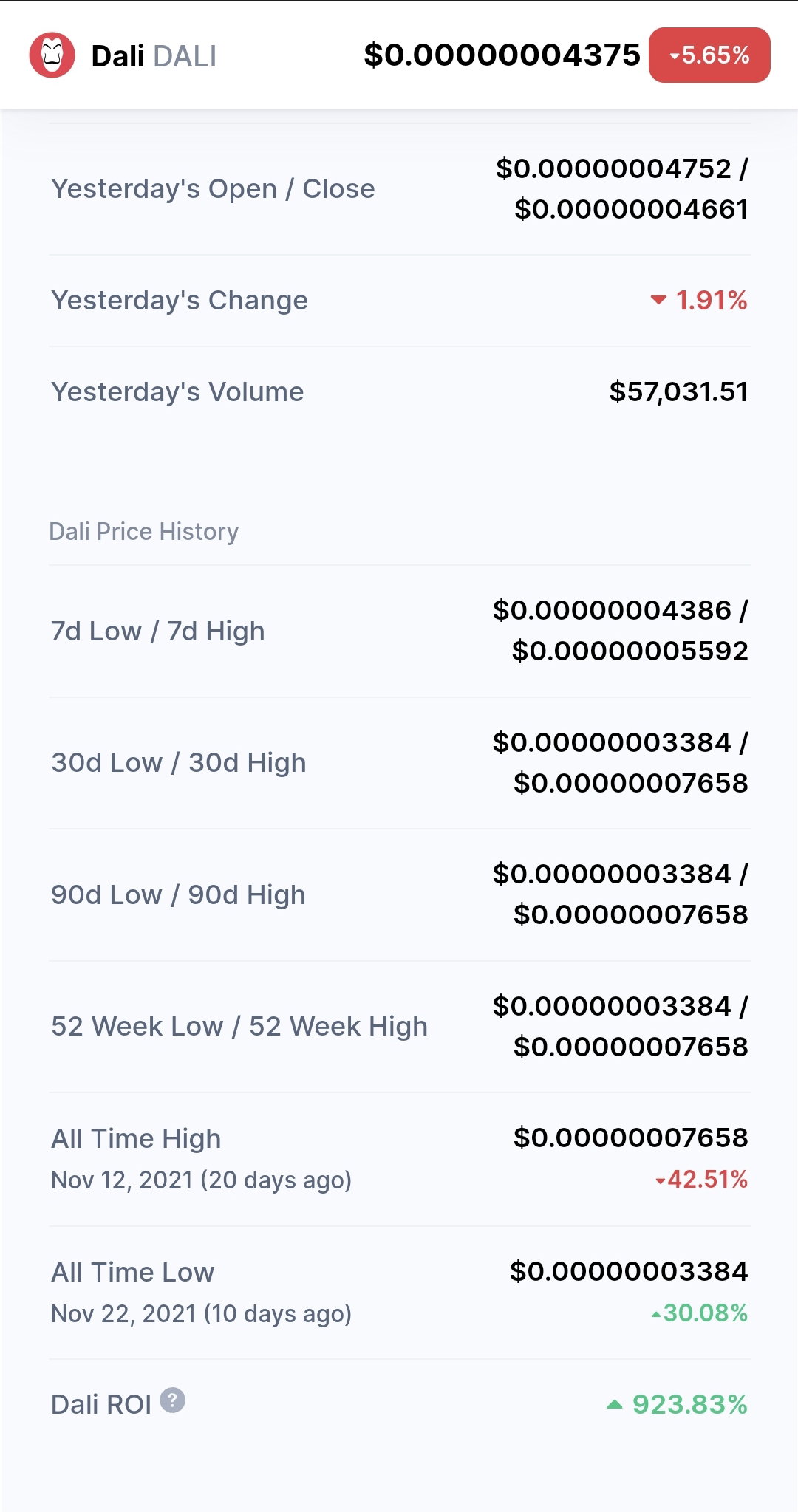Click the Dali Price History heading

coord(144,532)
